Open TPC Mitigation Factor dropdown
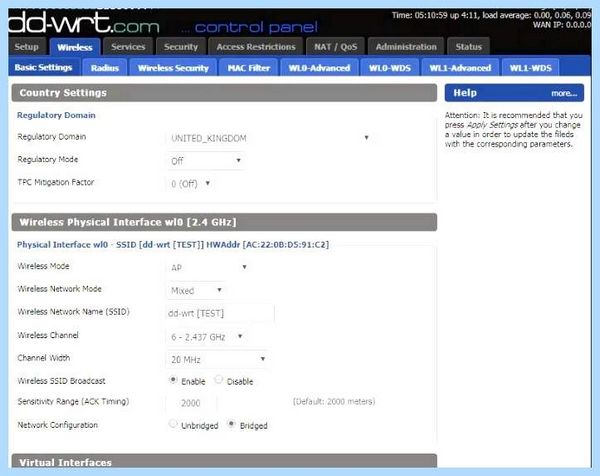Screen dimensions: 600x476 [190, 184]
